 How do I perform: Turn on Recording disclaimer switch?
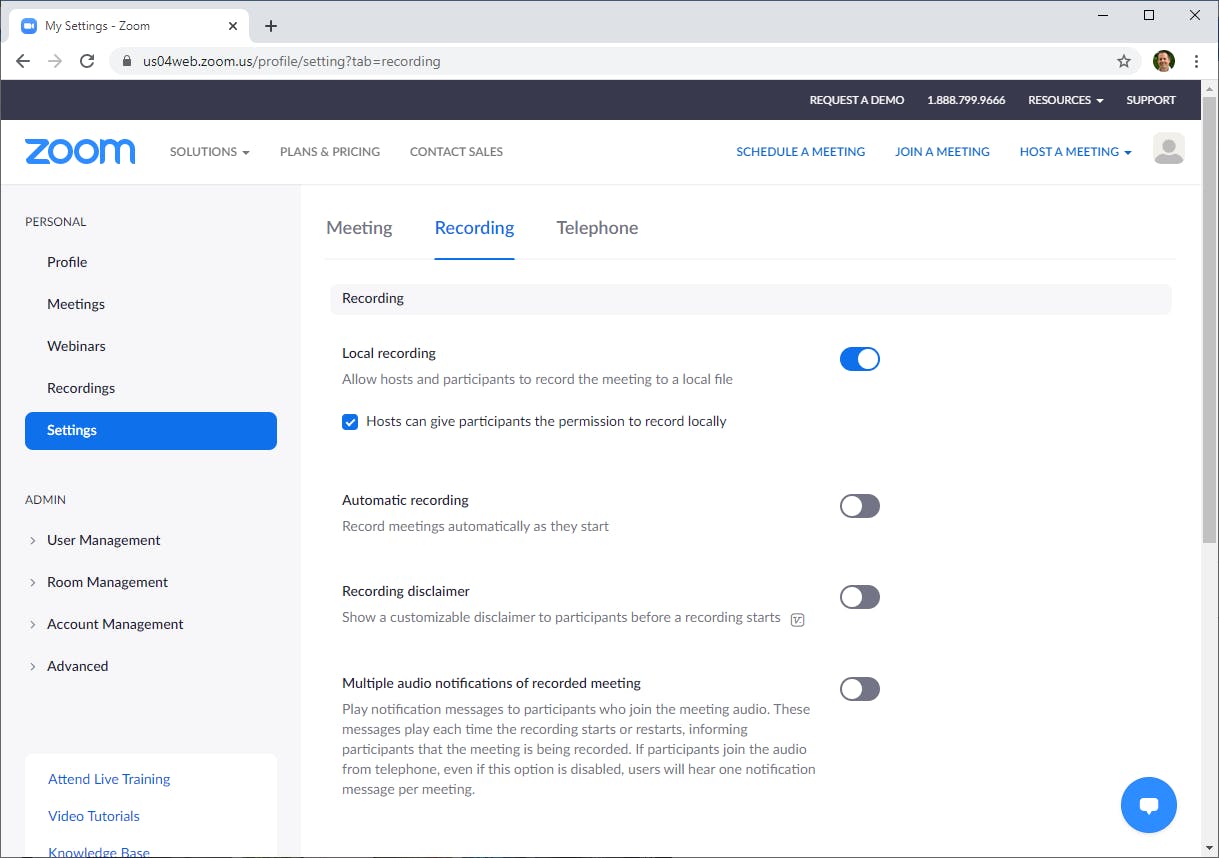859,597
